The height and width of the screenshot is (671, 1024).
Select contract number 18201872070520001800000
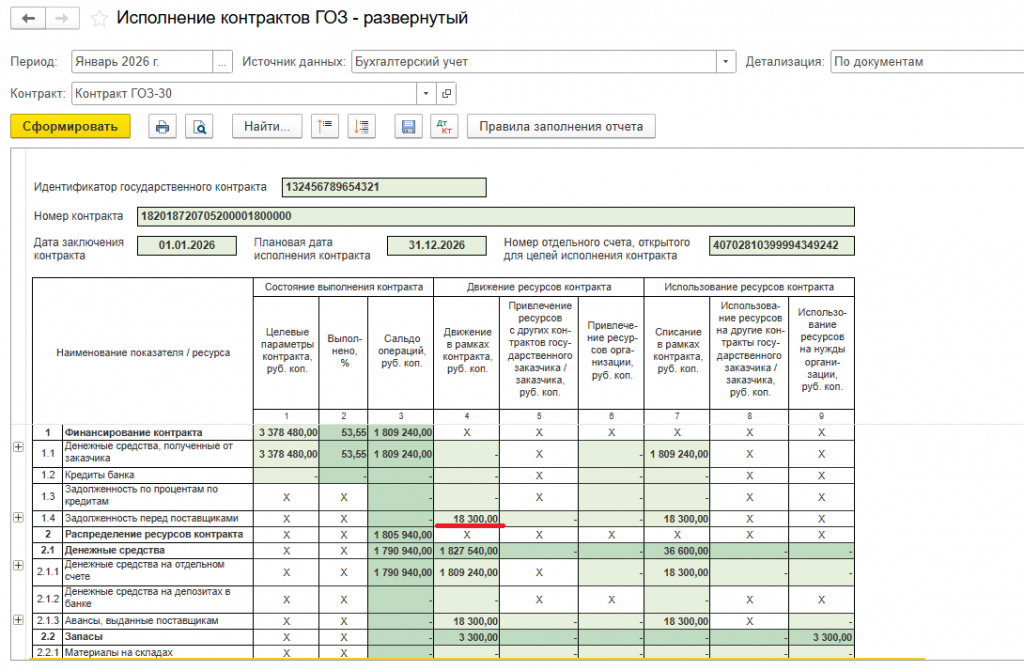tap(496, 216)
